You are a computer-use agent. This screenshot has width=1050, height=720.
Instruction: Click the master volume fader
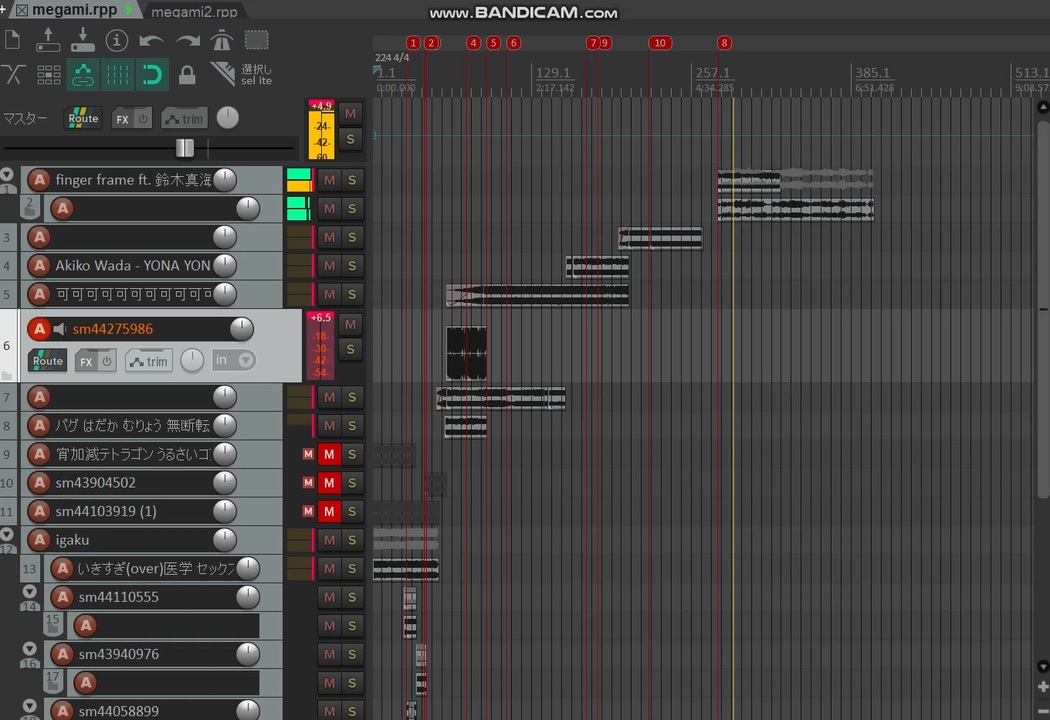click(x=184, y=148)
